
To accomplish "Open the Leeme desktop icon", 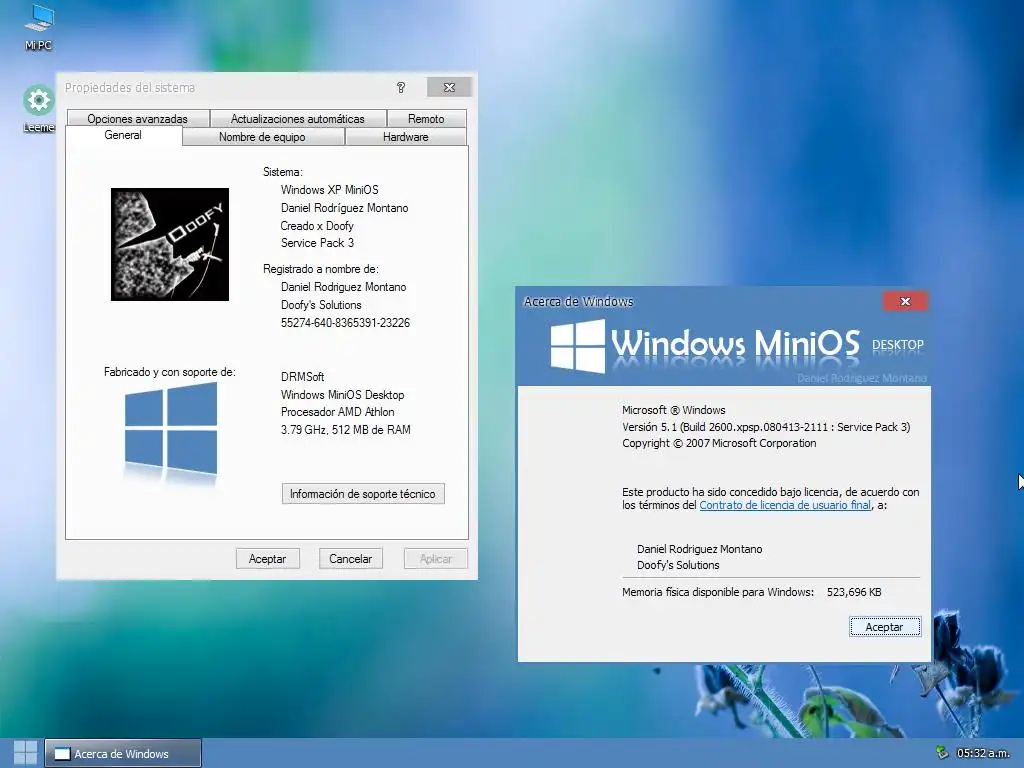I will (x=39, y=108).
